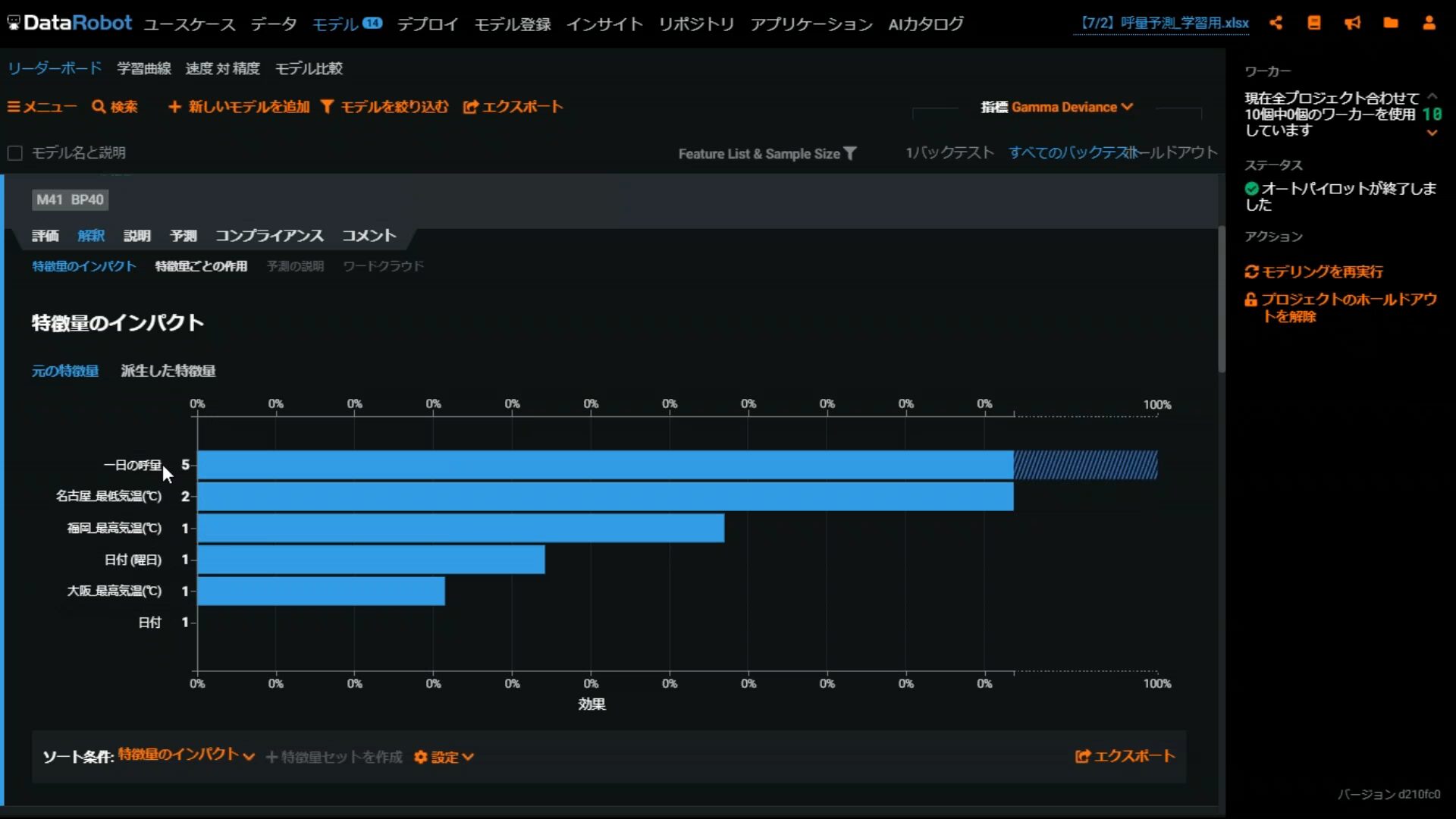
Task: Click the leaderboard vertical scrollbar
Action: pos(1221,300)
